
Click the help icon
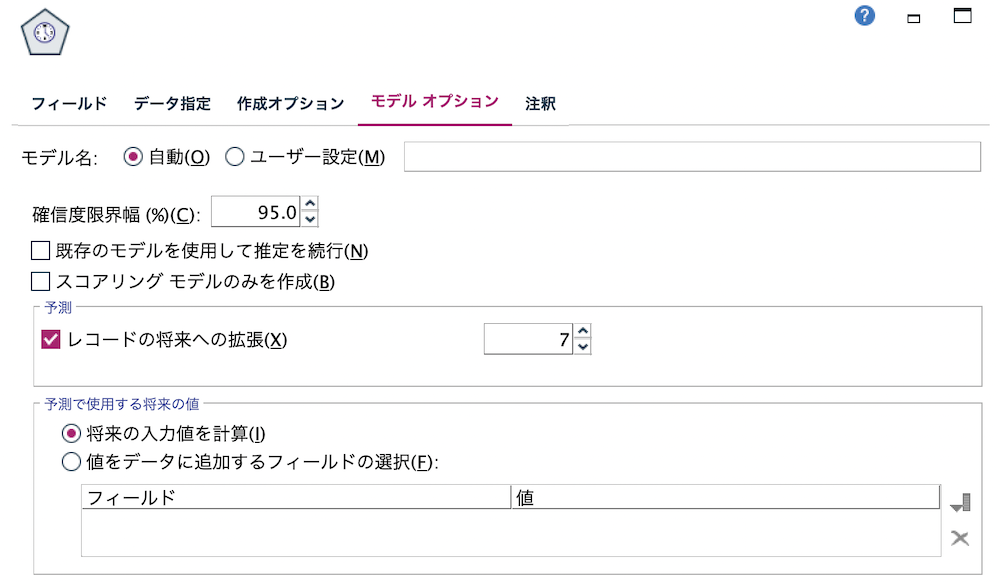[863, 15]
